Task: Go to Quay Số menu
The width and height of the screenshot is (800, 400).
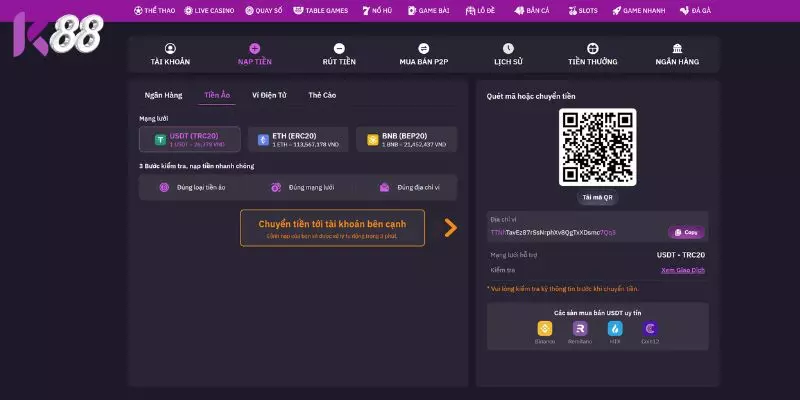Action: click(x=263, y=10)
